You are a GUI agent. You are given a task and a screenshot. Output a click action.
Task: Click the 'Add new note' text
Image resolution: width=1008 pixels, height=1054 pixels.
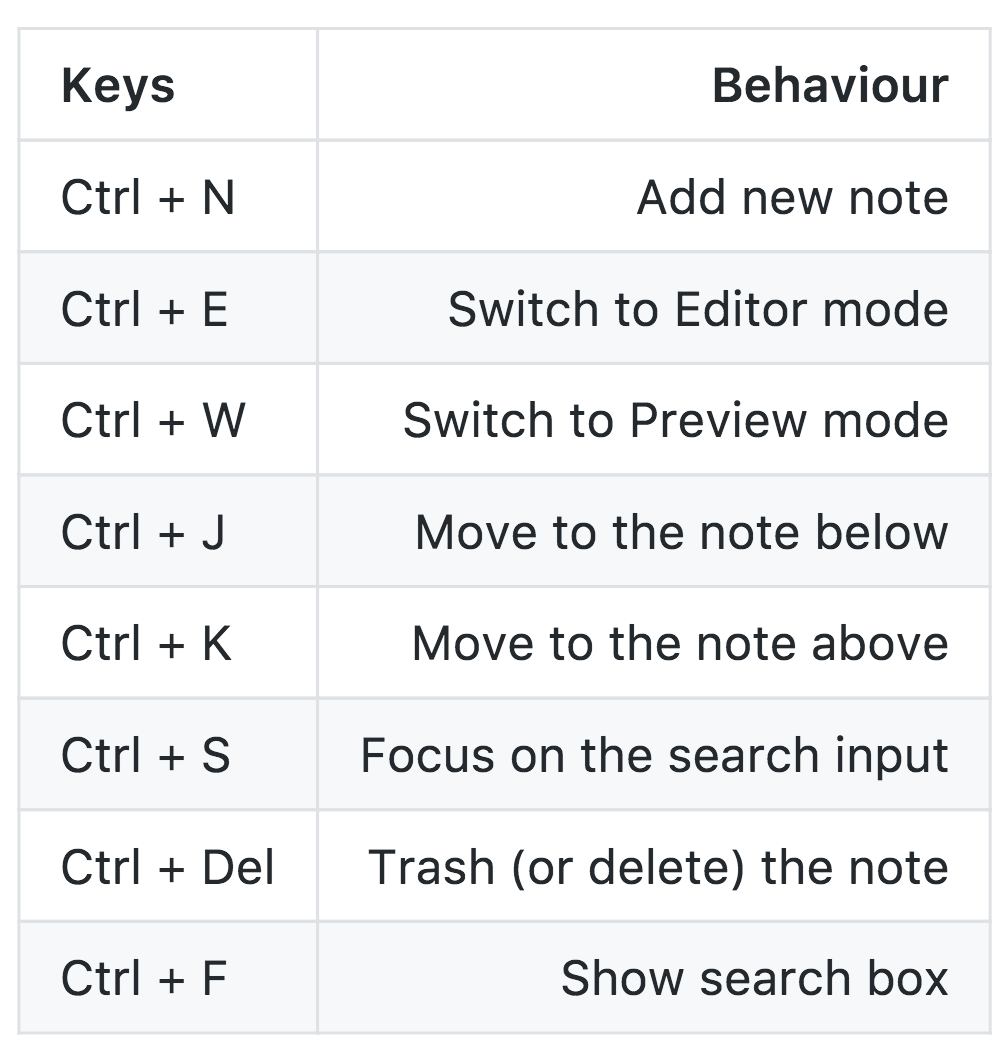tap(792, 197)
